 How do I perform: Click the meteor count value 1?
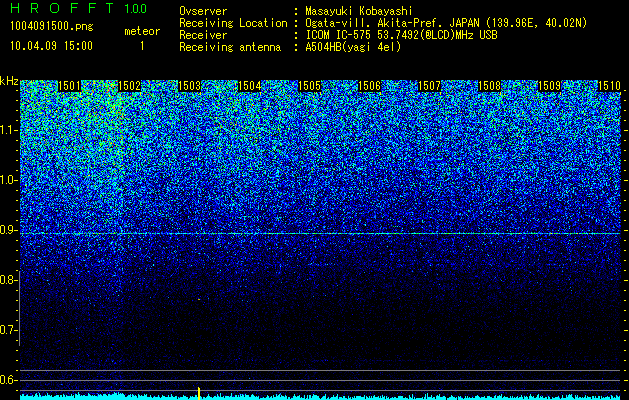click(142, 46)
